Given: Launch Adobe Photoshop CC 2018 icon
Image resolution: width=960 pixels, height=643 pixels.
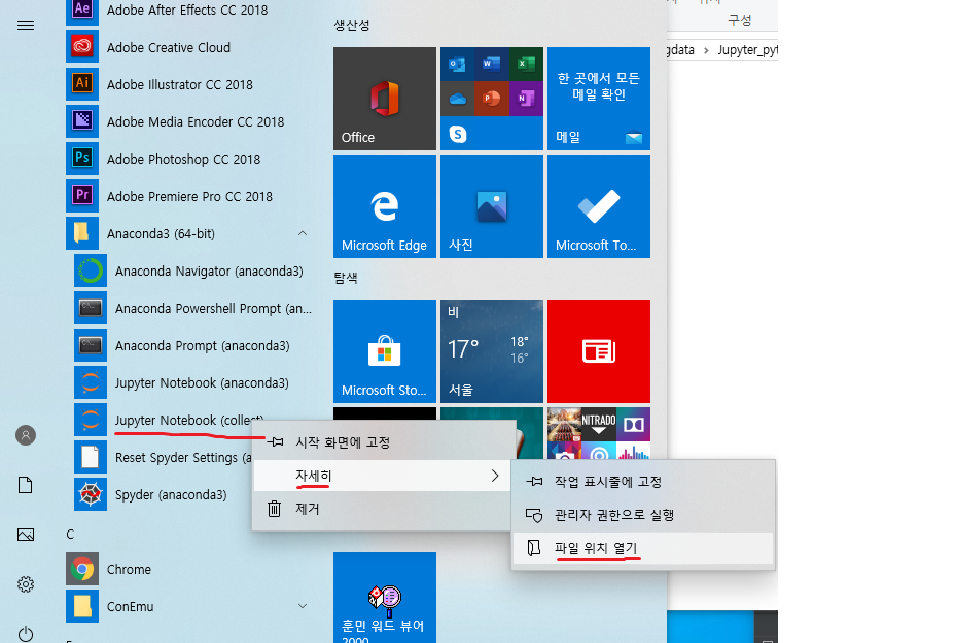Looking at the screenshot, I should pos(82,159).
